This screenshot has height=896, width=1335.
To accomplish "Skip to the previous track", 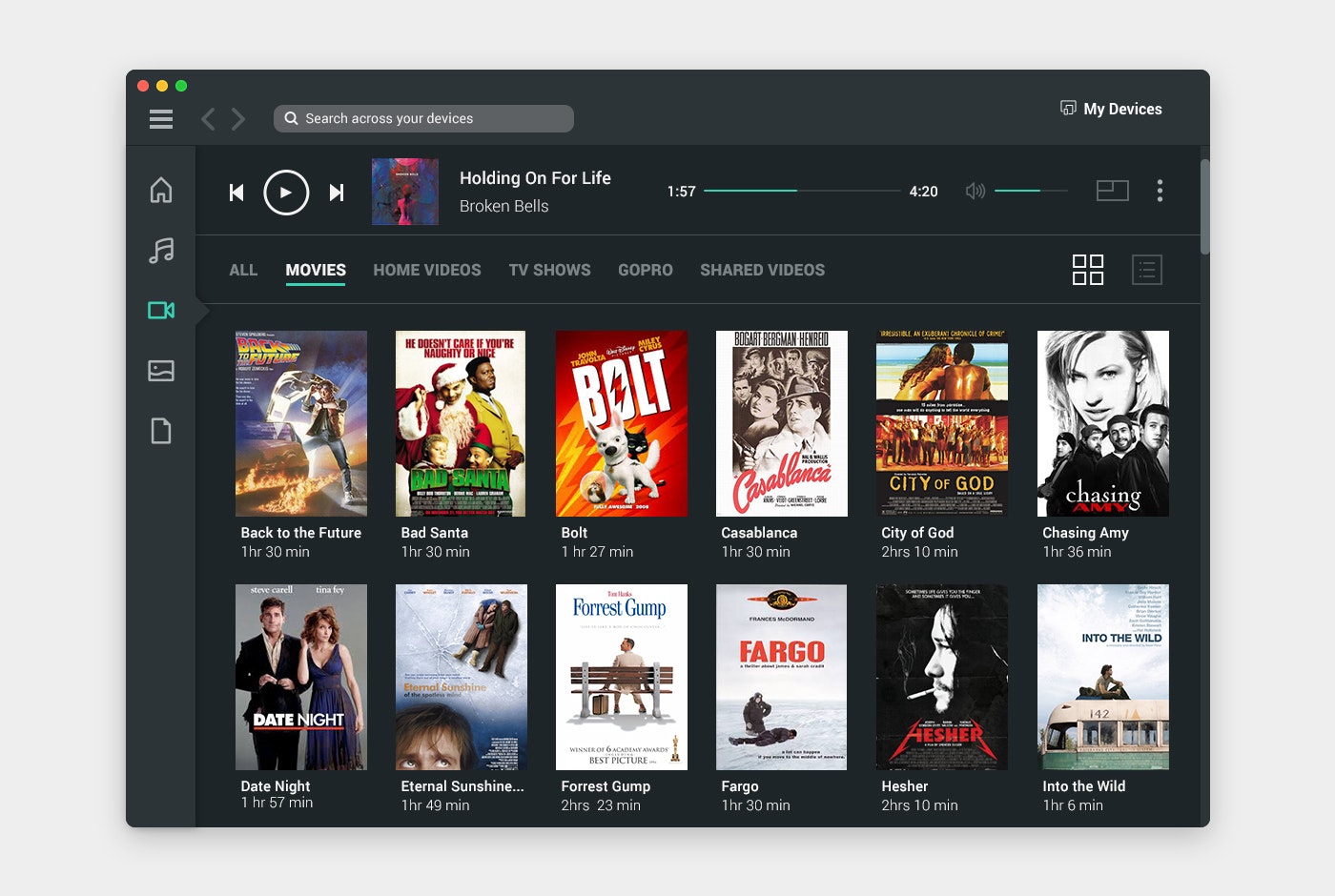I will pos(236,193).
